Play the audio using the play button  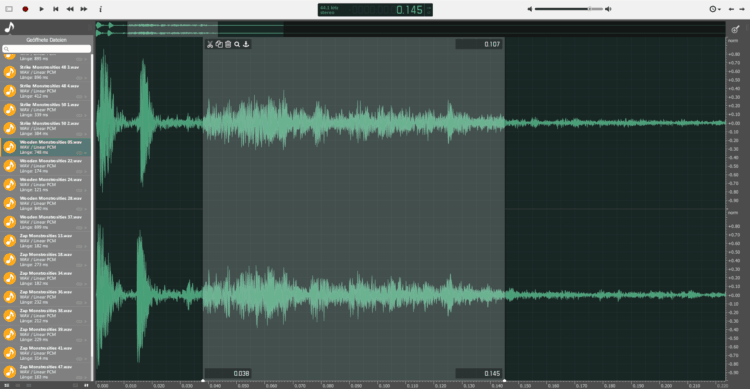tap(42, 9)
